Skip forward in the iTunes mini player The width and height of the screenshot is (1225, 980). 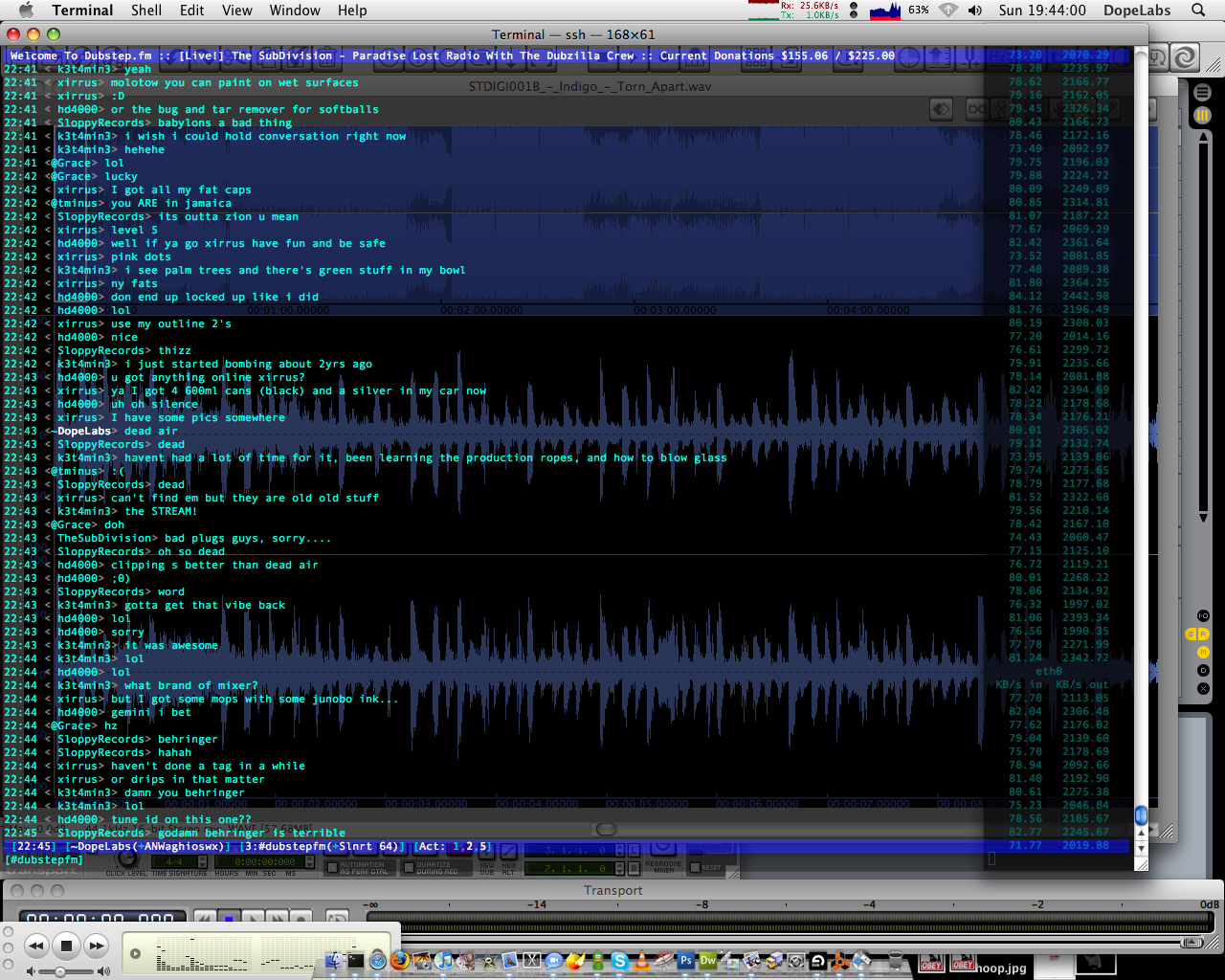[97, 947]
